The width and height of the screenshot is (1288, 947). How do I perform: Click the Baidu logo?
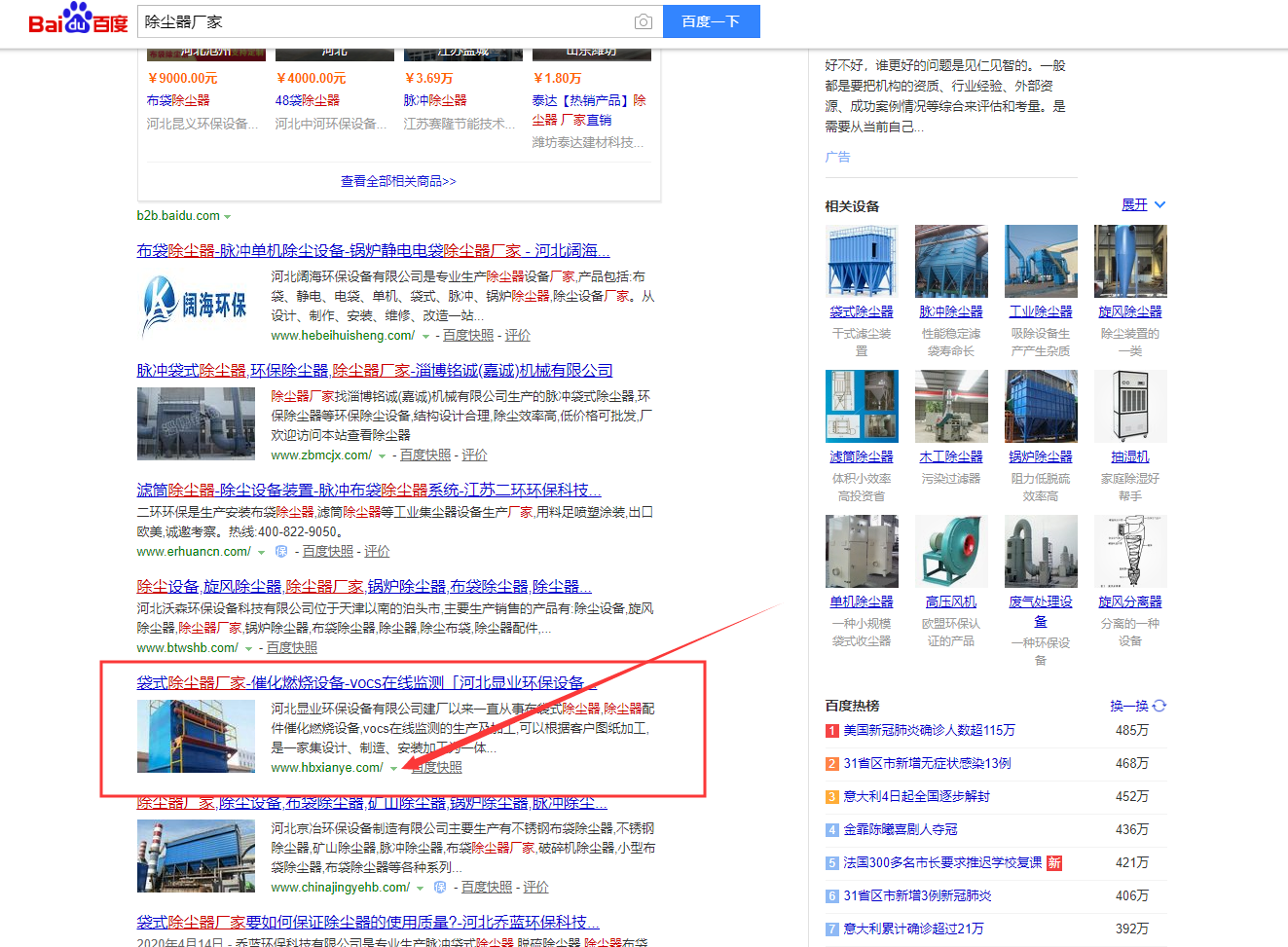coord(78,20)
